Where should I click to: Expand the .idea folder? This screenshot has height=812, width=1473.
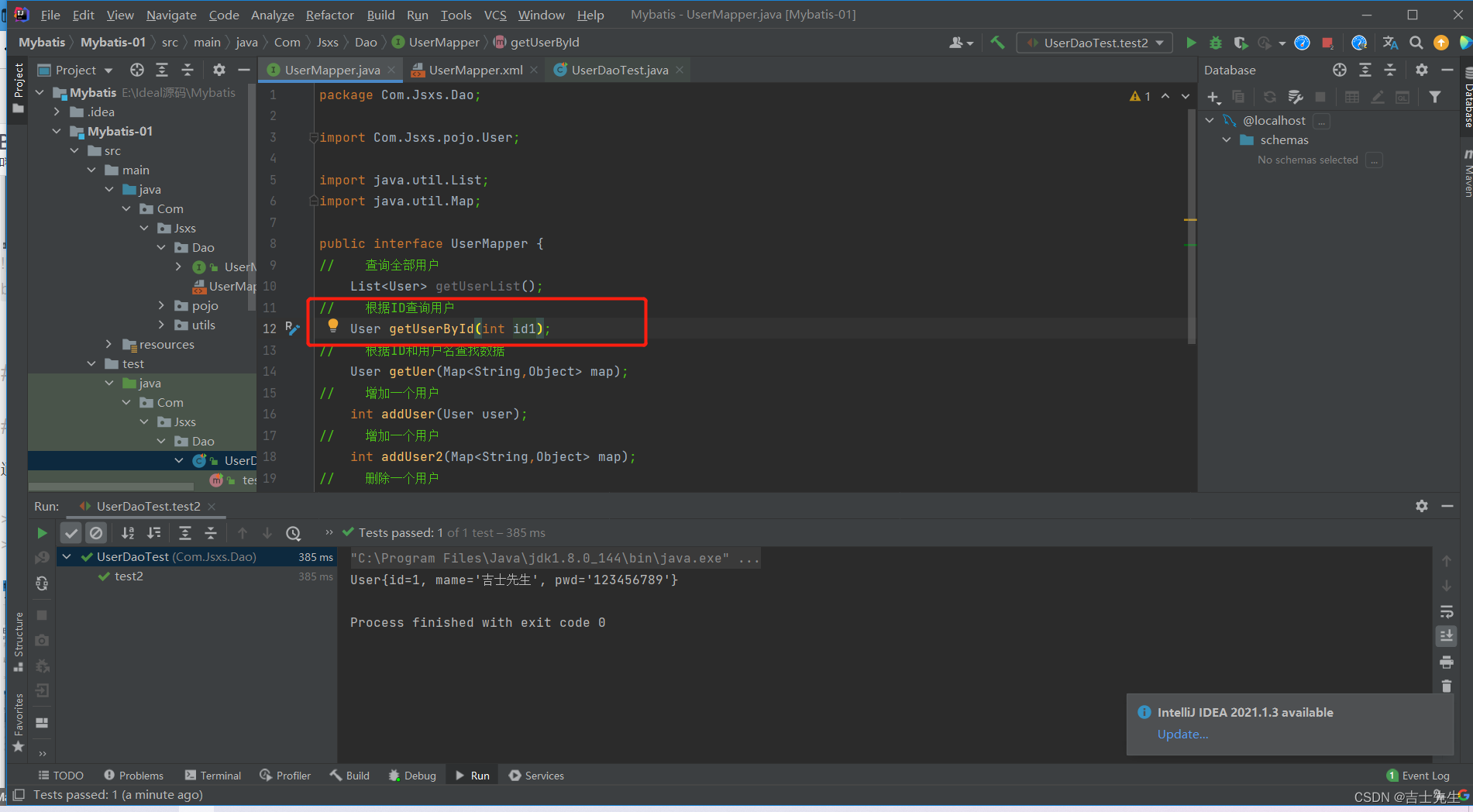57,112
